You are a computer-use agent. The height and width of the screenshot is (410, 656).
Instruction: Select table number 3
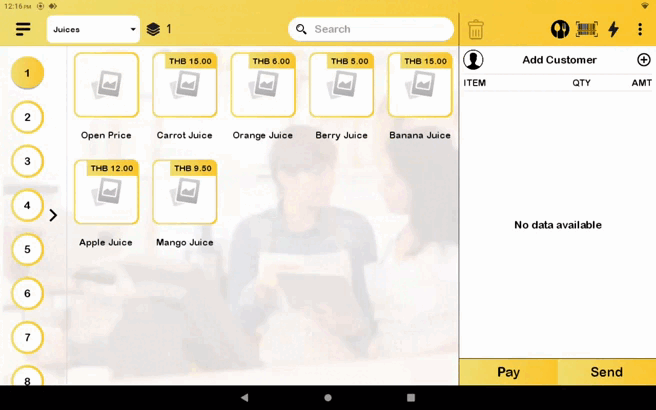click(x=27, y=161)
